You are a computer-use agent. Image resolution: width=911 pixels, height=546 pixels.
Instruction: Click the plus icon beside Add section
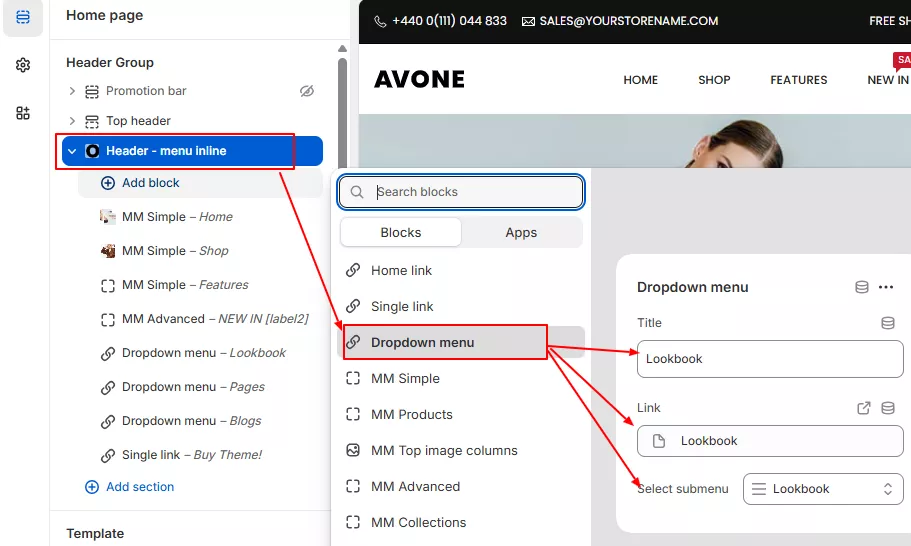[x=92, y=487]
